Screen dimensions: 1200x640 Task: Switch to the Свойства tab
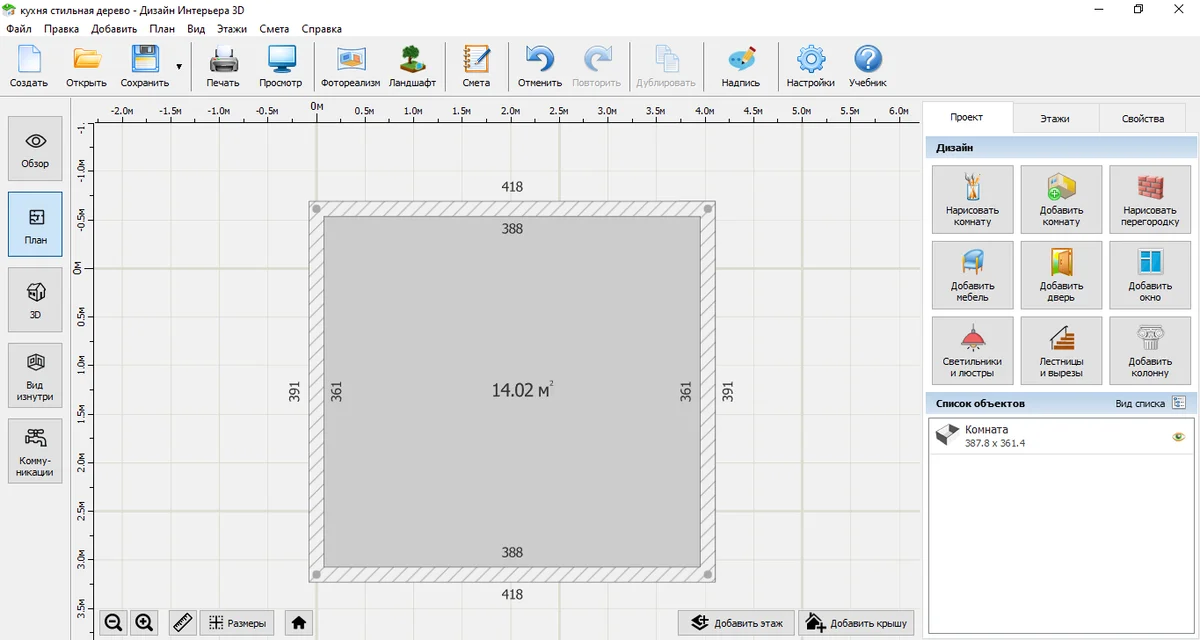(x=1142, y=118)
